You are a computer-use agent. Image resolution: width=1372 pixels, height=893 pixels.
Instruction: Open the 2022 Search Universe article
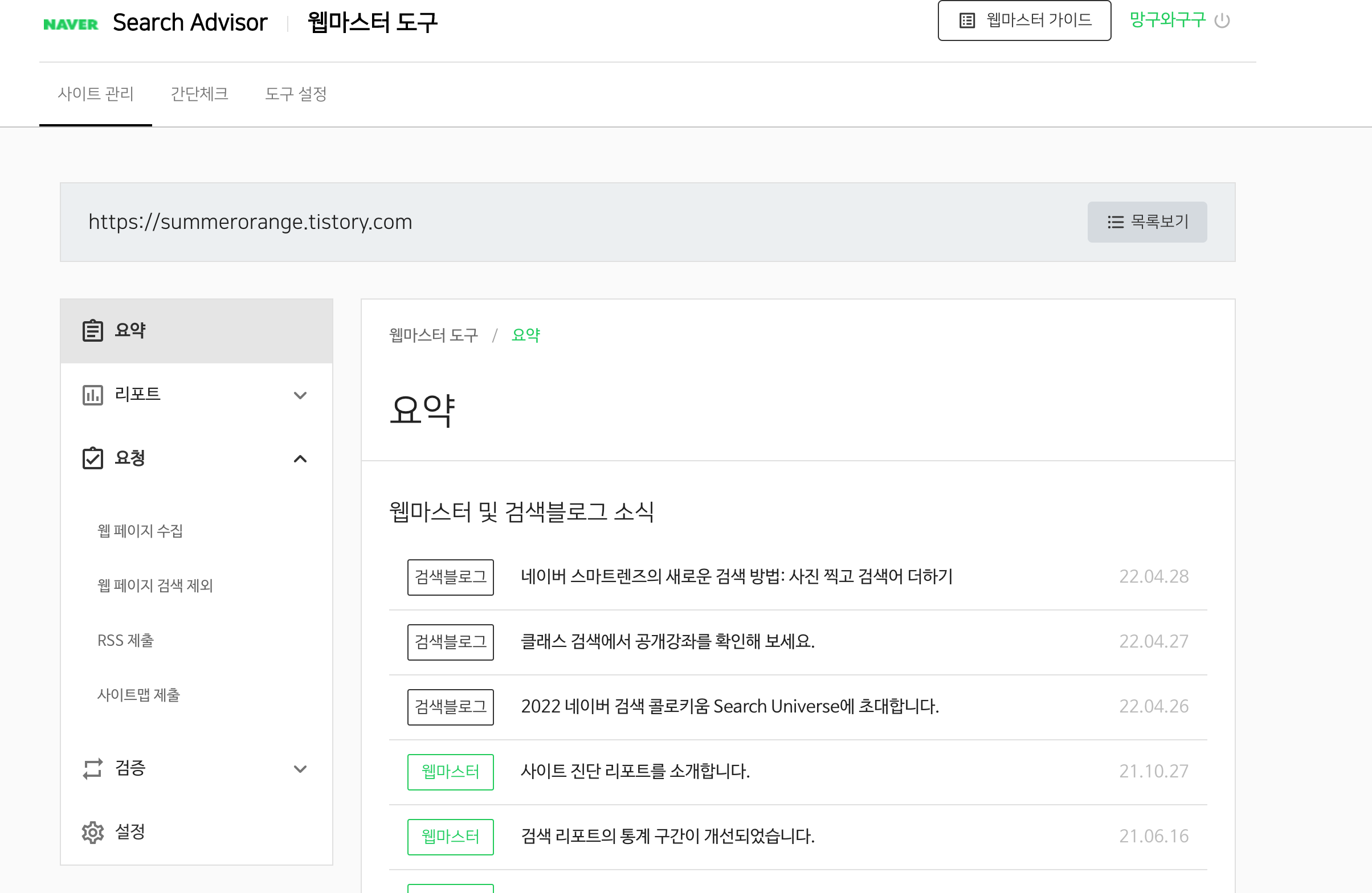pyautogui.click(x=730, y=706)
